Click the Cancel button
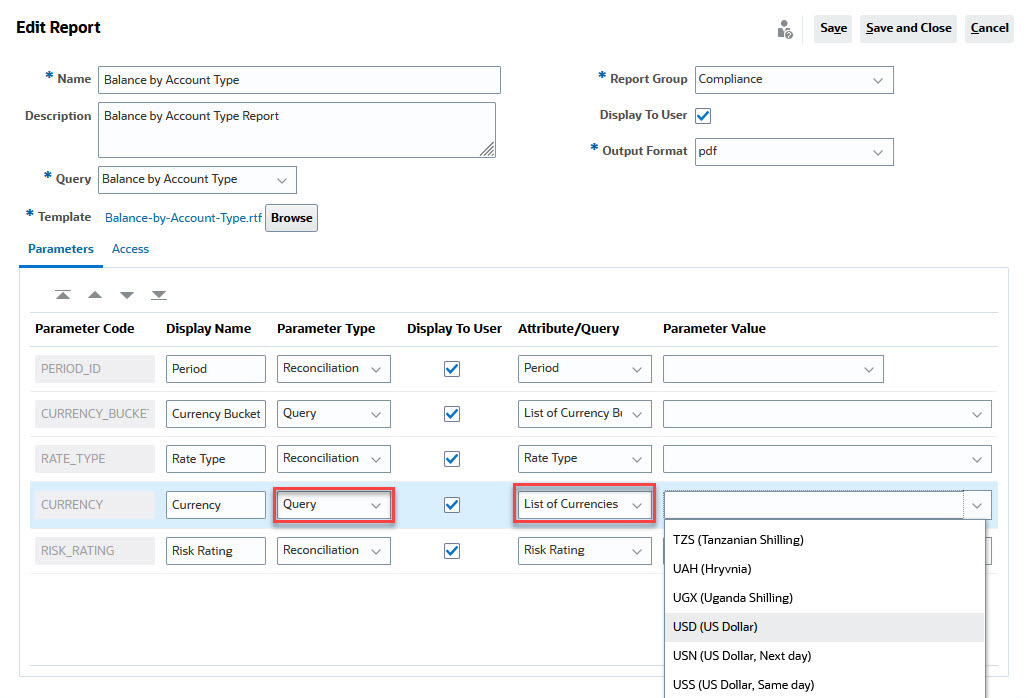Screen dimensions: 1028x698 tap(989, 29)
